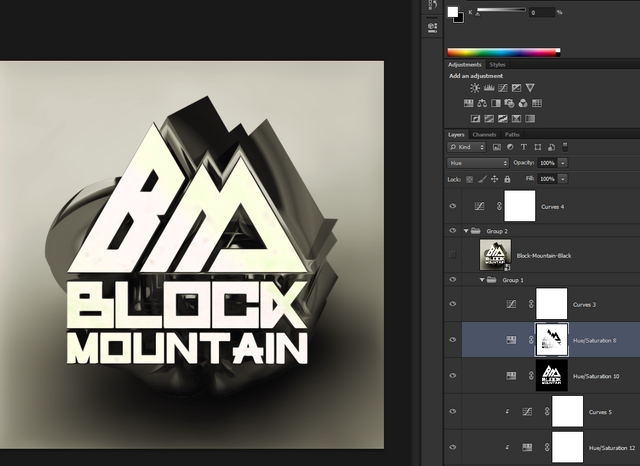Select the Curves 4 layer mask thumbnail

(520, 206)
